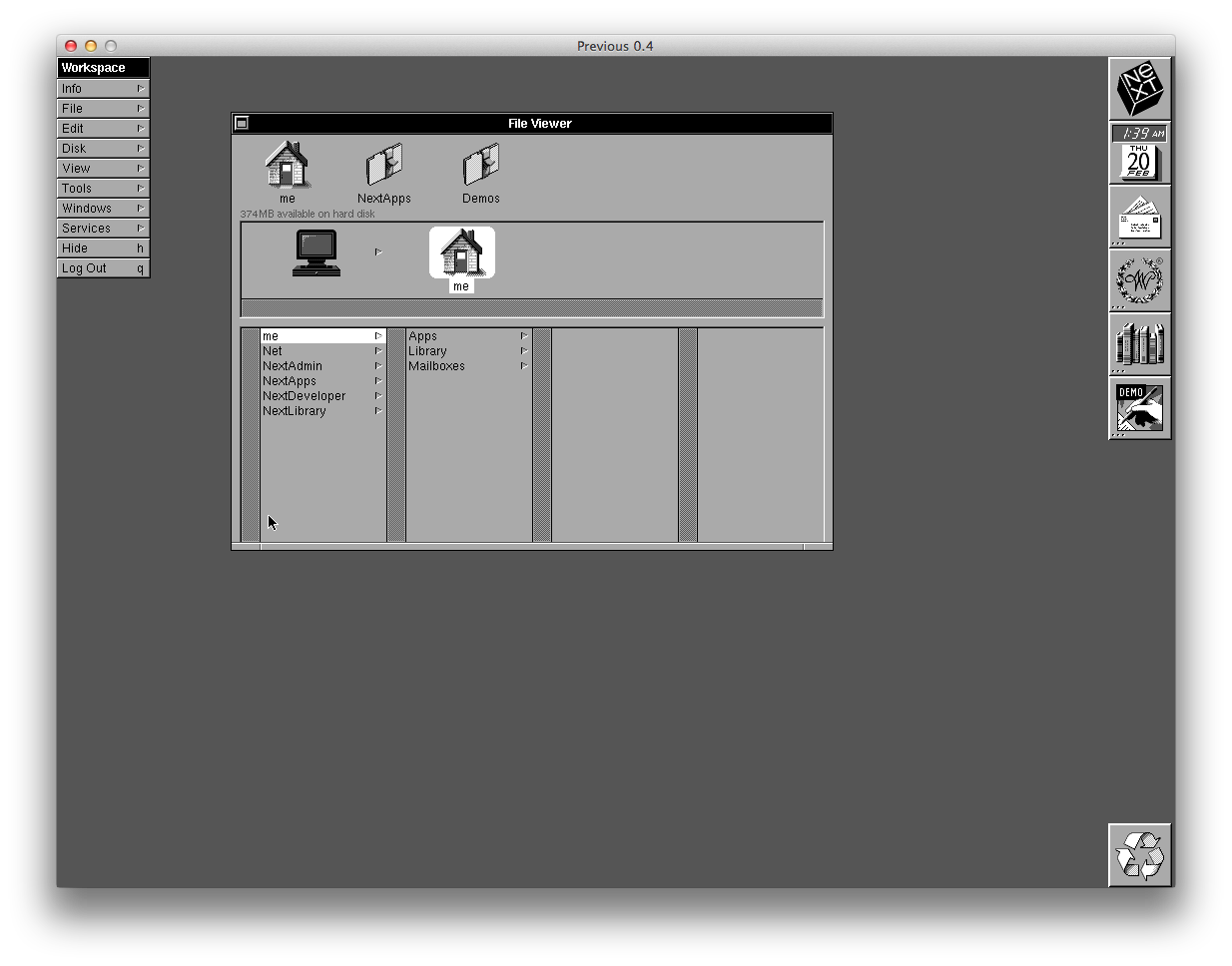Expand the NextApps browser row arrow
Viewport: 1232px width, 966px height.
(378, 381)
